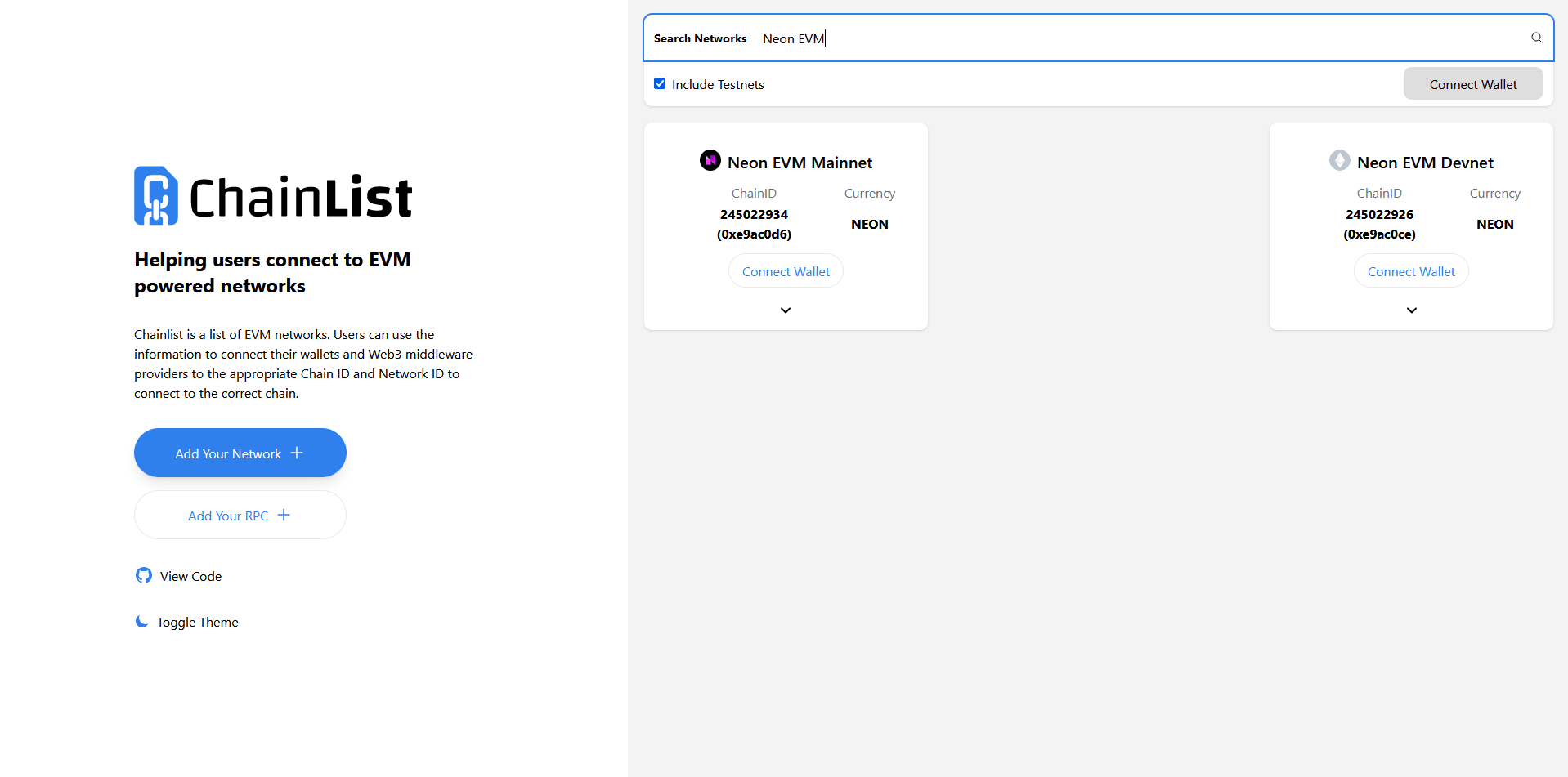Click the Toggle Theme label
1568x777 pixels.
click(198, 623)
